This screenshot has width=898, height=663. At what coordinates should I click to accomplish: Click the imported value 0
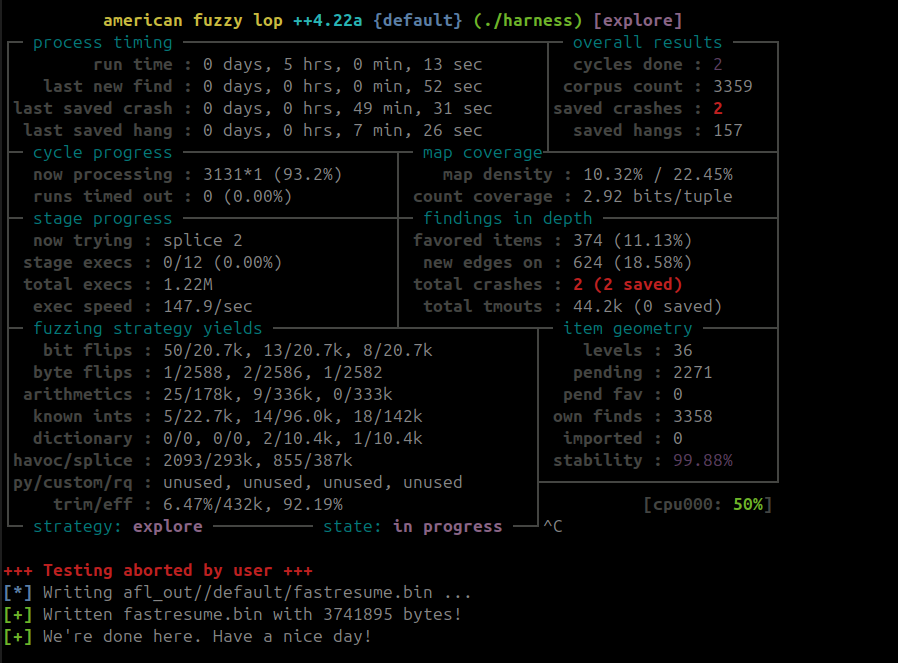click(678, 439)
